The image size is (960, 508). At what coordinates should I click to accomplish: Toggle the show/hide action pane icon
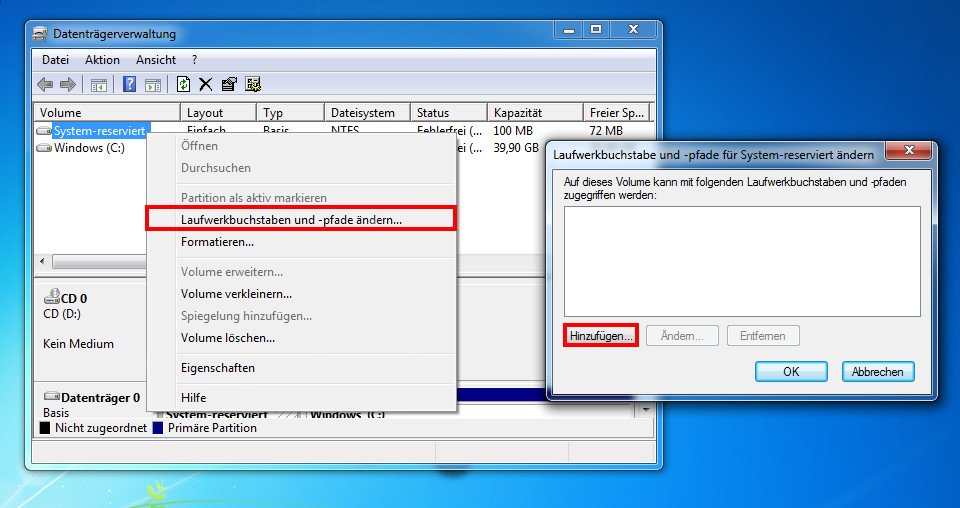coord(153,84)
